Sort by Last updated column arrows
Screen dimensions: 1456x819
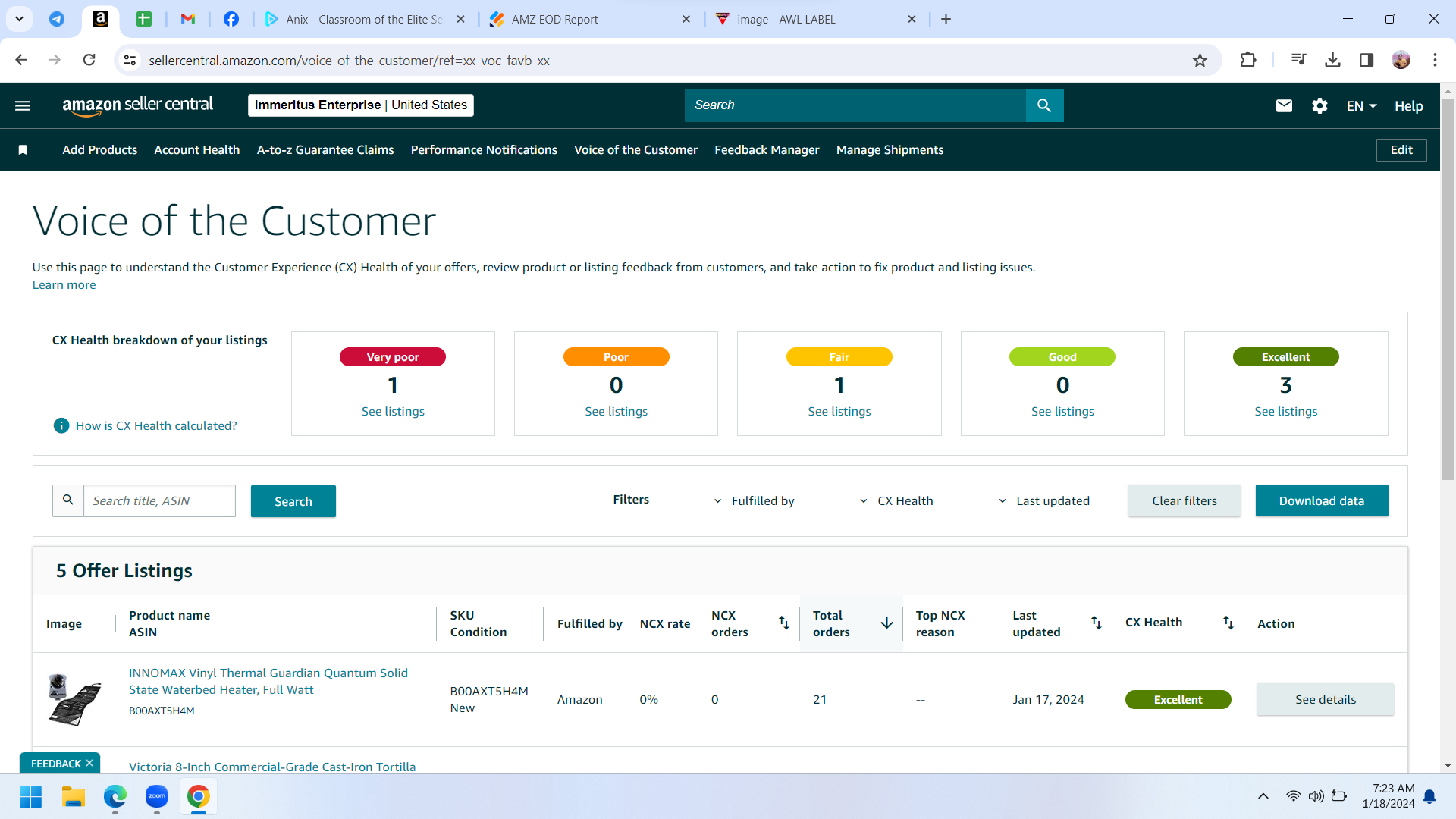coord(1097,623)
